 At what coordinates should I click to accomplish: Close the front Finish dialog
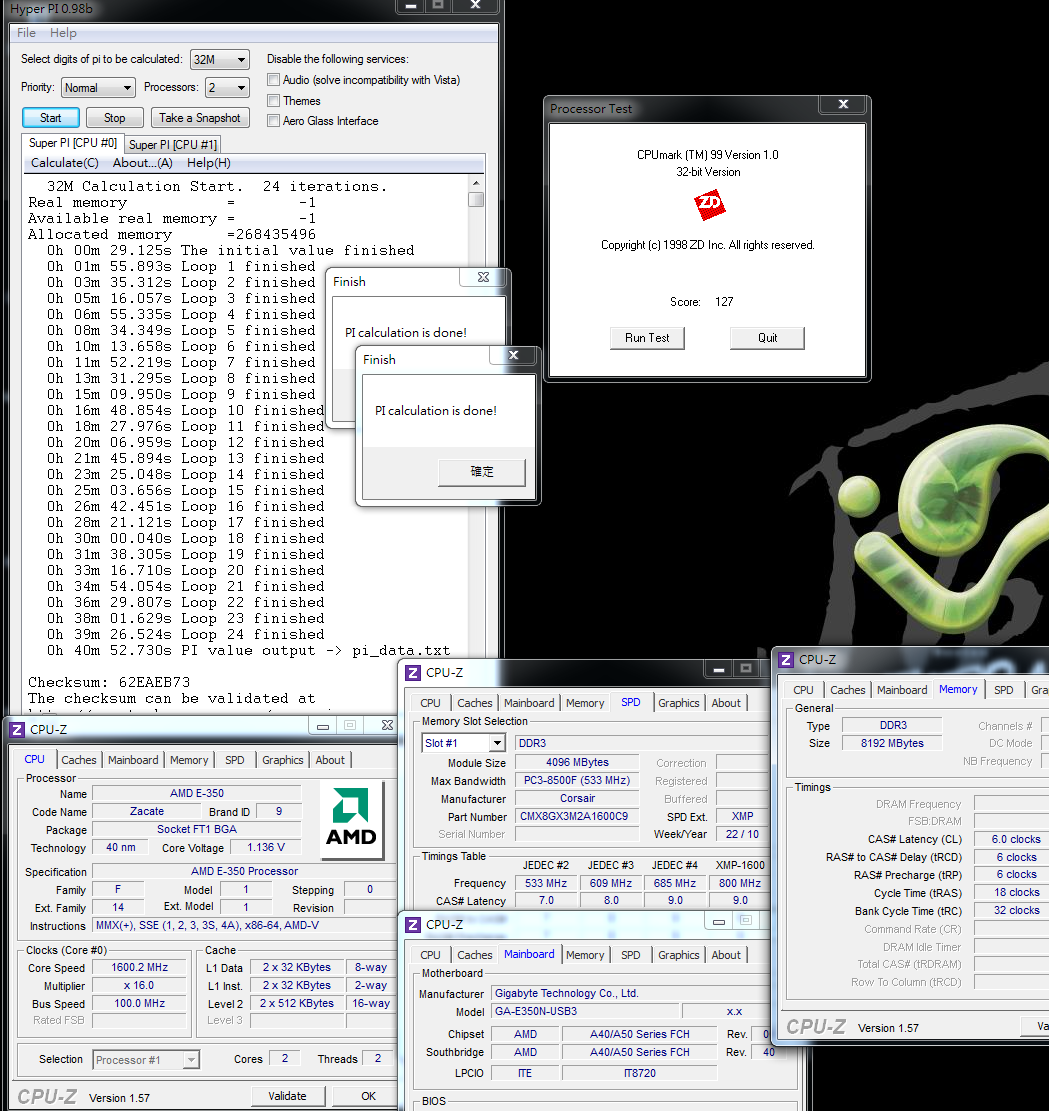click(514, 355)
